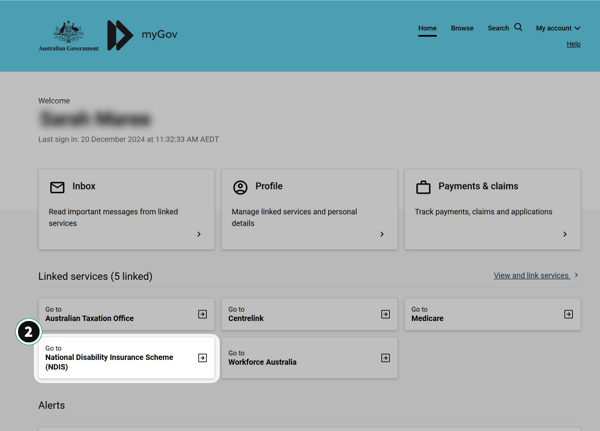Open the Inbox card title
The image size is (600, 431).
point(84,186)
